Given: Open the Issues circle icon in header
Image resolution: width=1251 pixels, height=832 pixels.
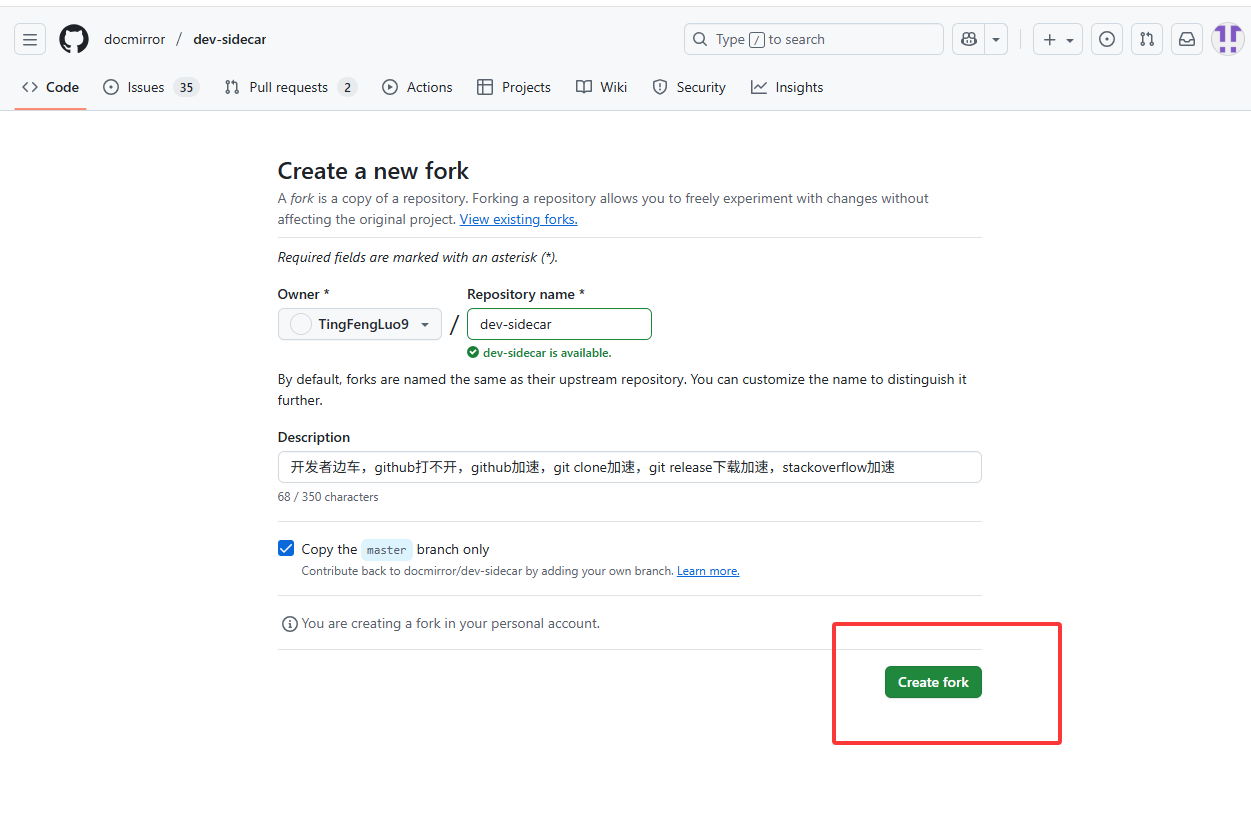Looking at the screenshot, I should (x=1106, y=40).
